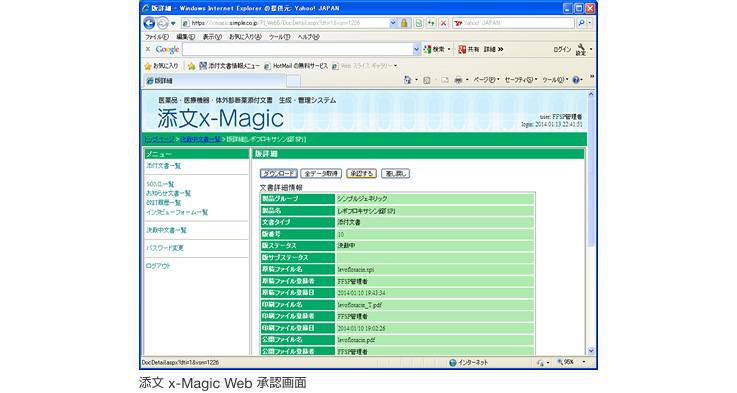Screen dimensions: 737x393
Task: Click the feeds icon in command bar
Action: 427,80
